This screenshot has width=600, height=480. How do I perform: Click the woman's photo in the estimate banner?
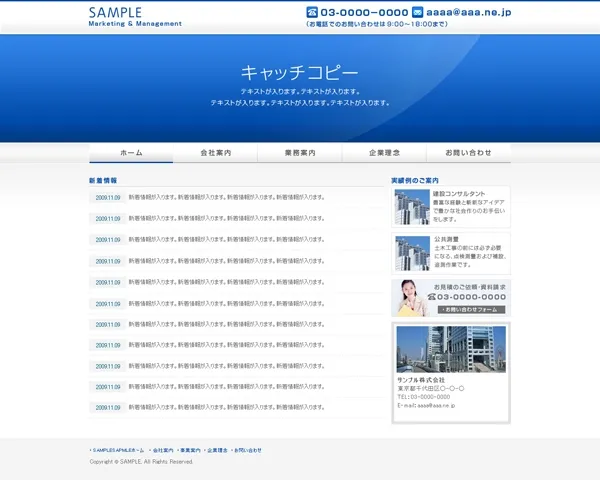411,297
